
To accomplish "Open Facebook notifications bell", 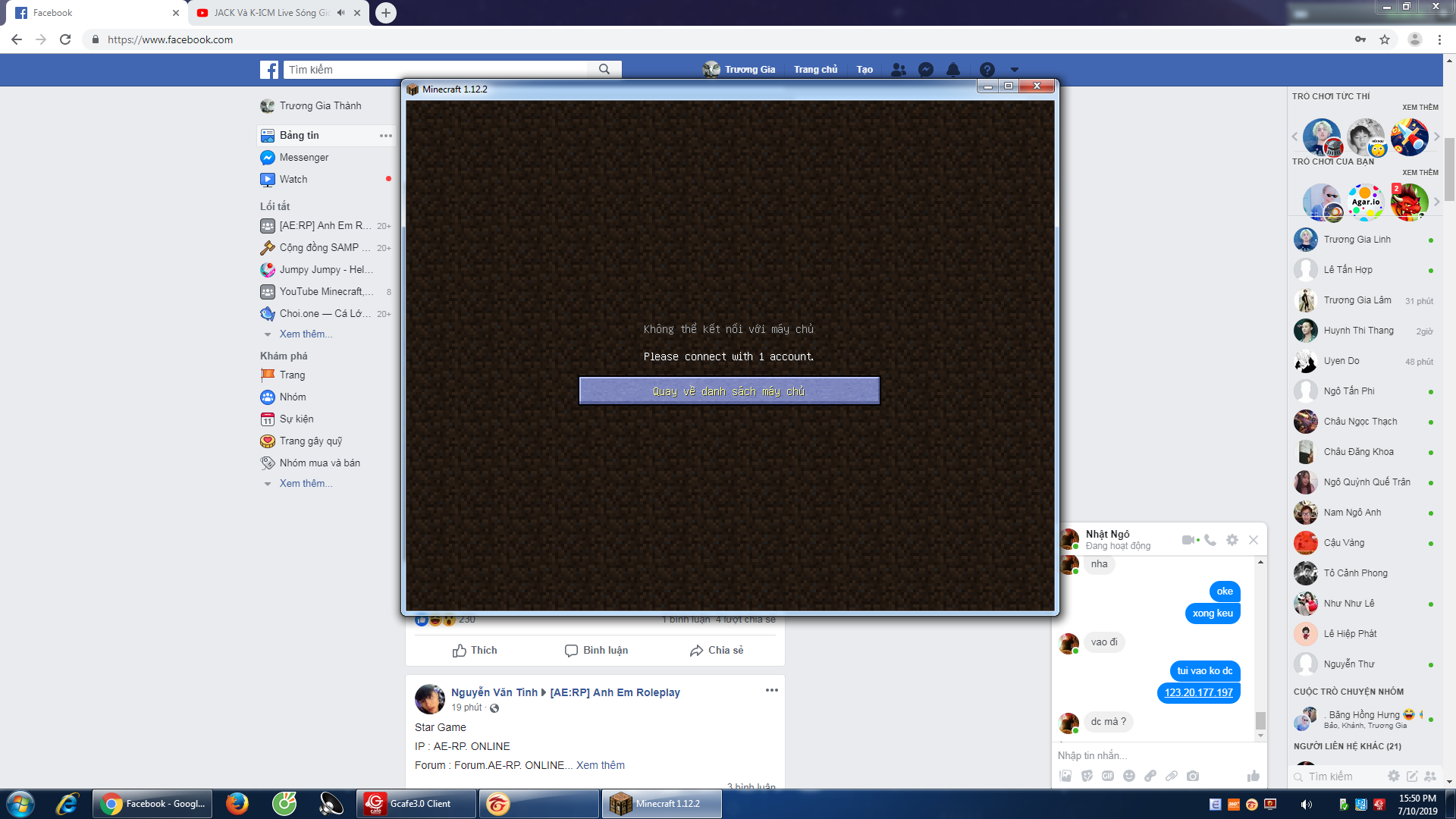I will [953, 70].
